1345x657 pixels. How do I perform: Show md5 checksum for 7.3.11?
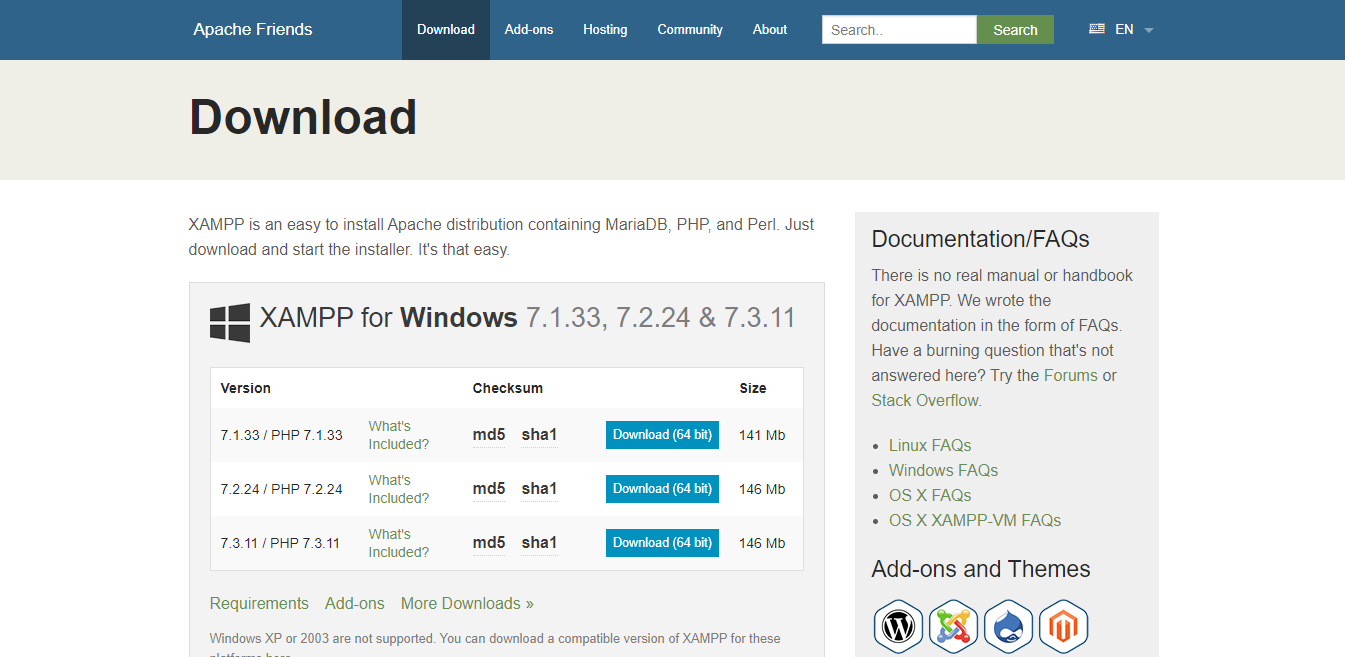[489, 543]
